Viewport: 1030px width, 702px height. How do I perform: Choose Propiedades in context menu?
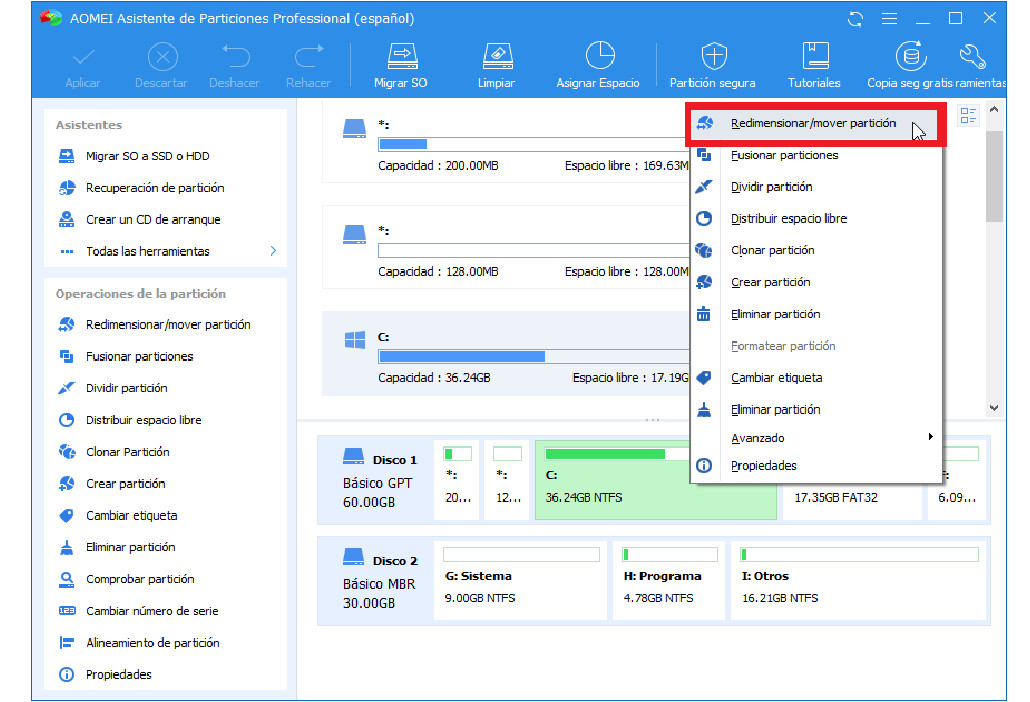[x=816, y=466]
